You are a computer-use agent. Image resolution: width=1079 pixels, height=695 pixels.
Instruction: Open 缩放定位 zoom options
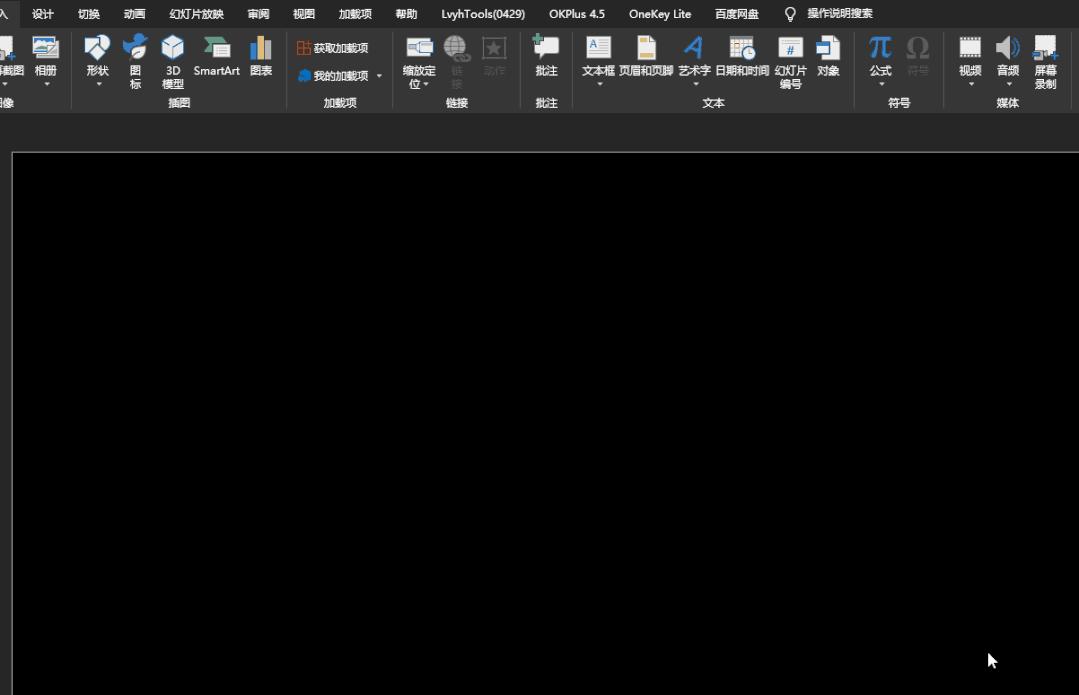(419, 62)
